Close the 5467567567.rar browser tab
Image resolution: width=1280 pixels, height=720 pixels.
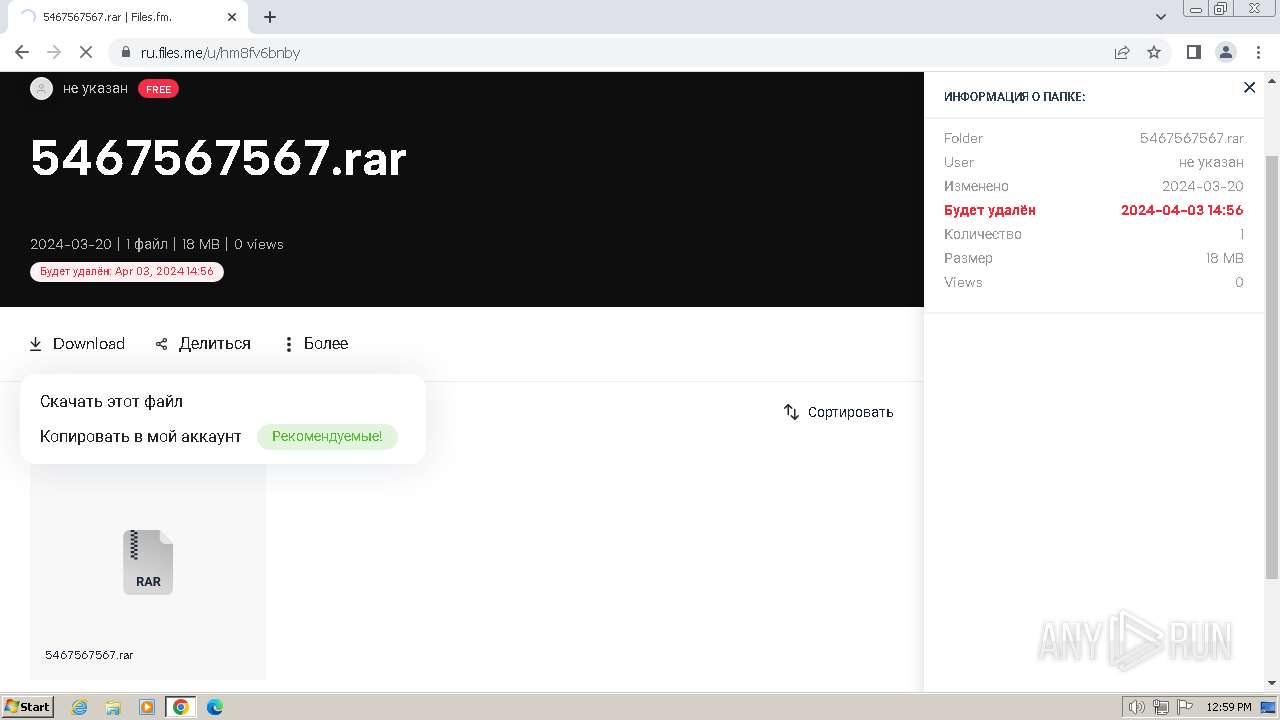point(232,17)
